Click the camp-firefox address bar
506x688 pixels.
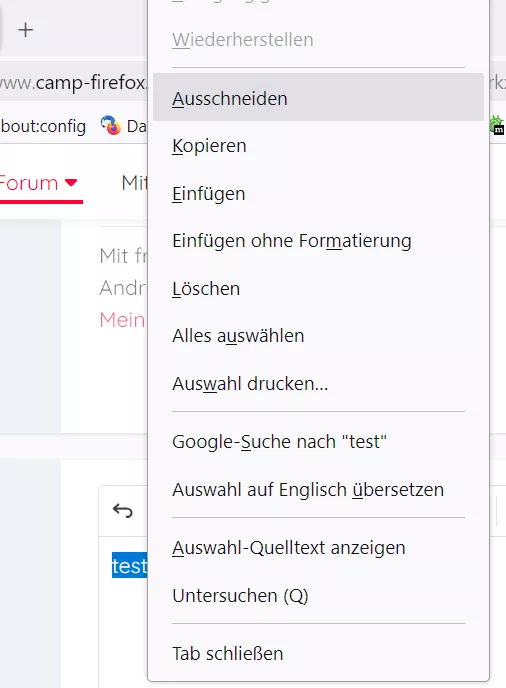click(x=73, y=82)
